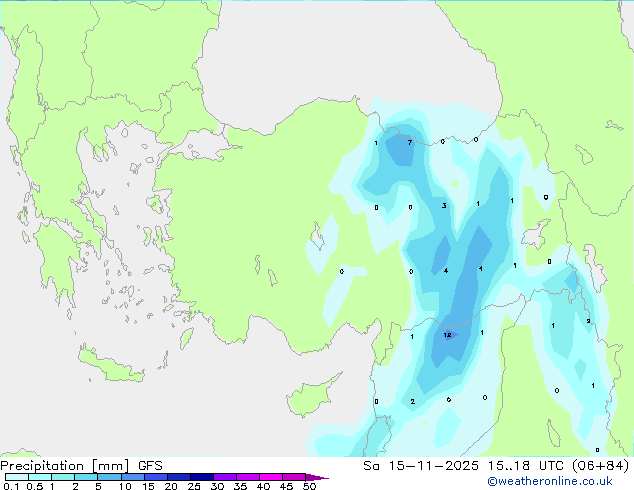The width and height of the screenshot is (634, 490).
Task: Click the '0.1' legend scale label
Action: click(x=11, y=486)
